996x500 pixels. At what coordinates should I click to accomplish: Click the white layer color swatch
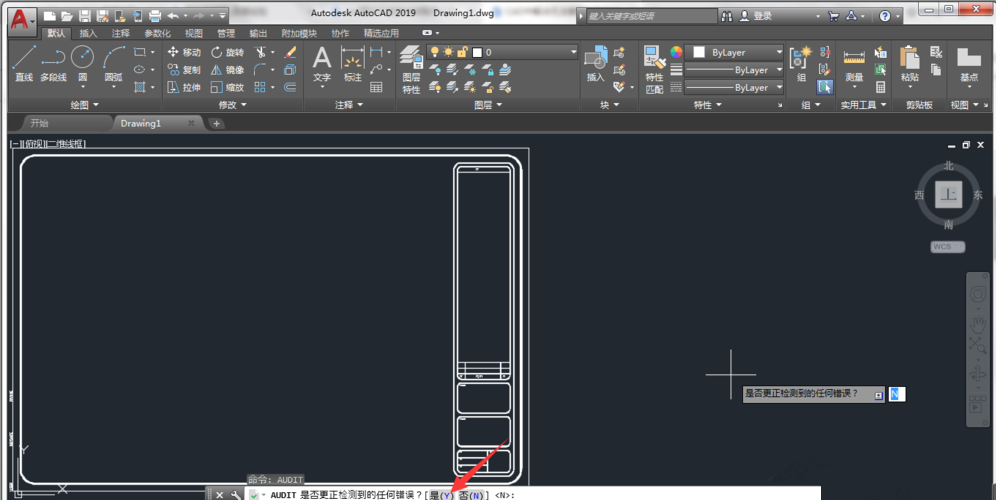[478, 52]
